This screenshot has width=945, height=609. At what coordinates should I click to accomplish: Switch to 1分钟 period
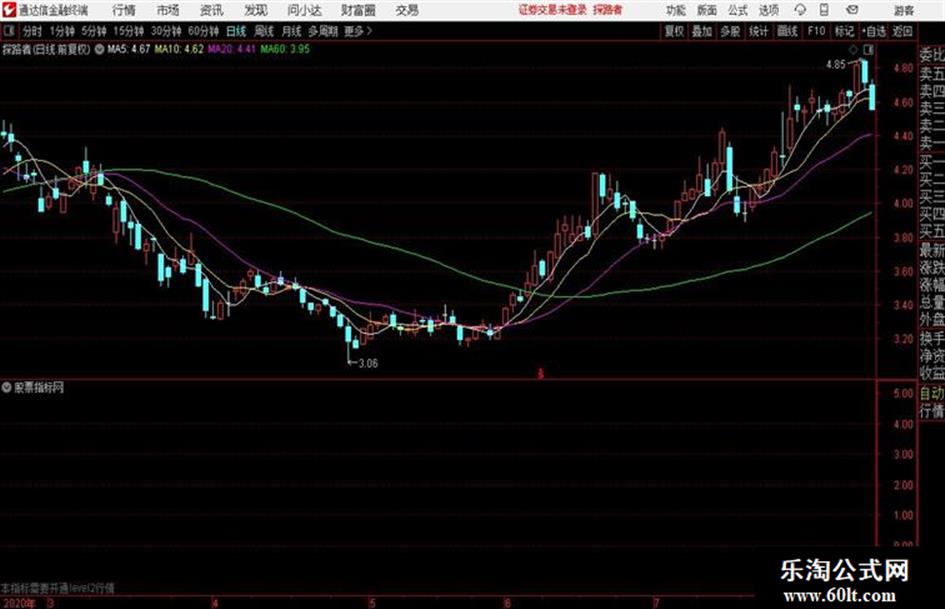62,31
